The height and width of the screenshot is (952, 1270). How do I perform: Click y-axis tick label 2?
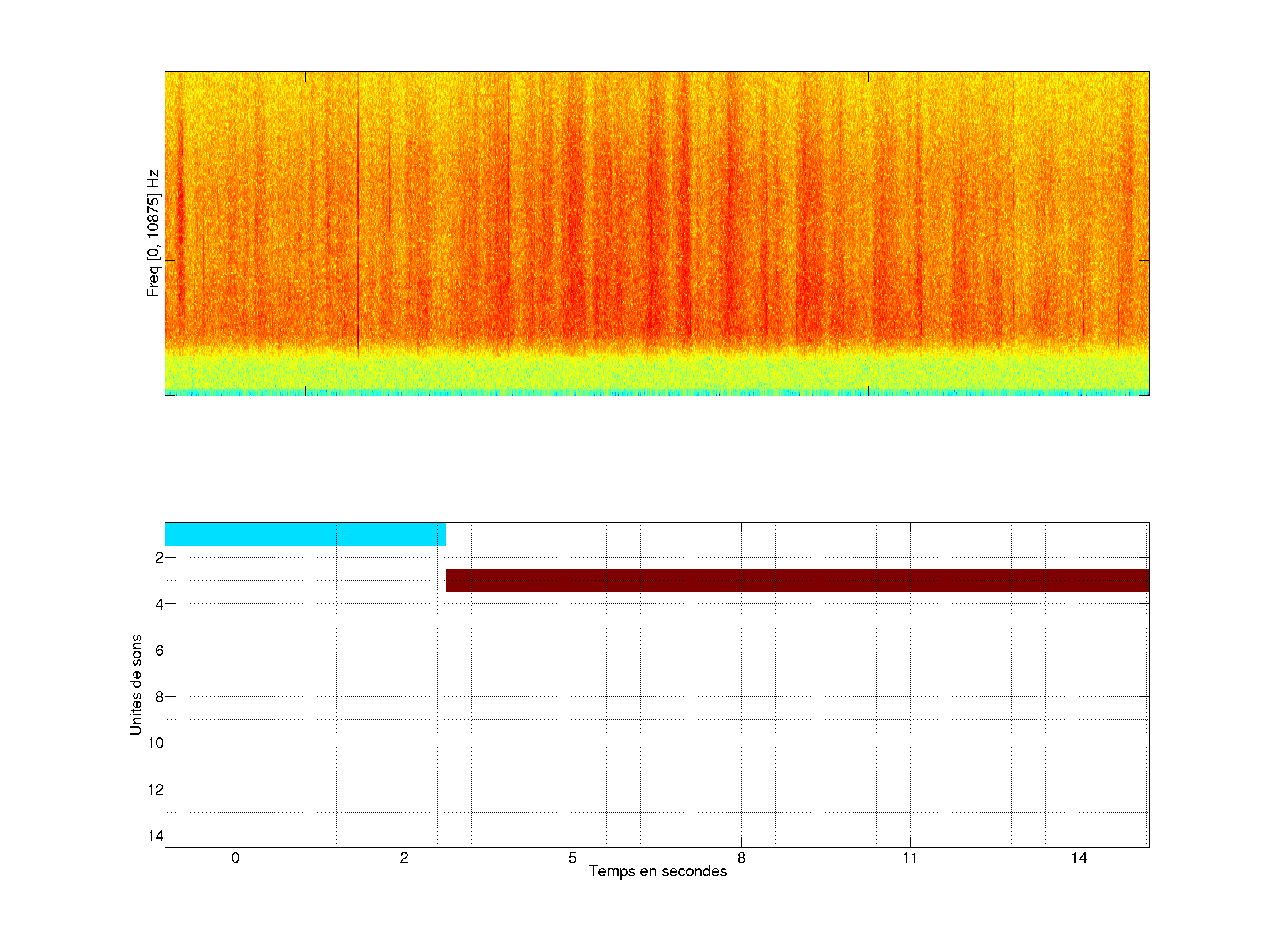click(159, 558)
